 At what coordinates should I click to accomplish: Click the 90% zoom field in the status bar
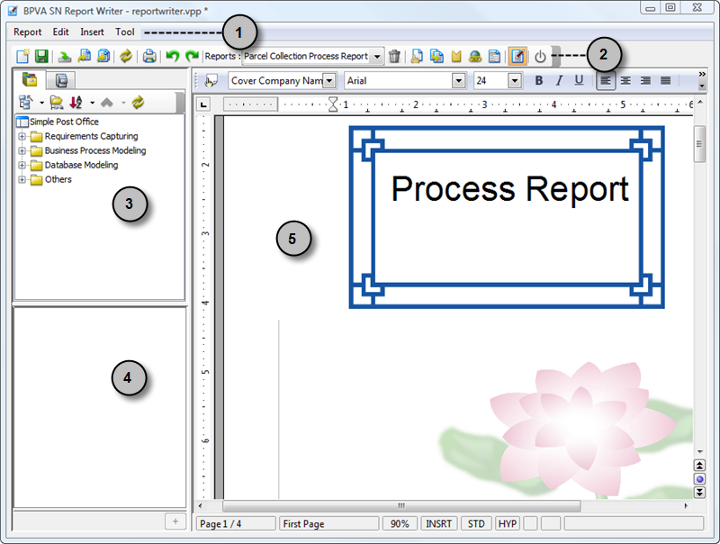[x=399, y=524]
